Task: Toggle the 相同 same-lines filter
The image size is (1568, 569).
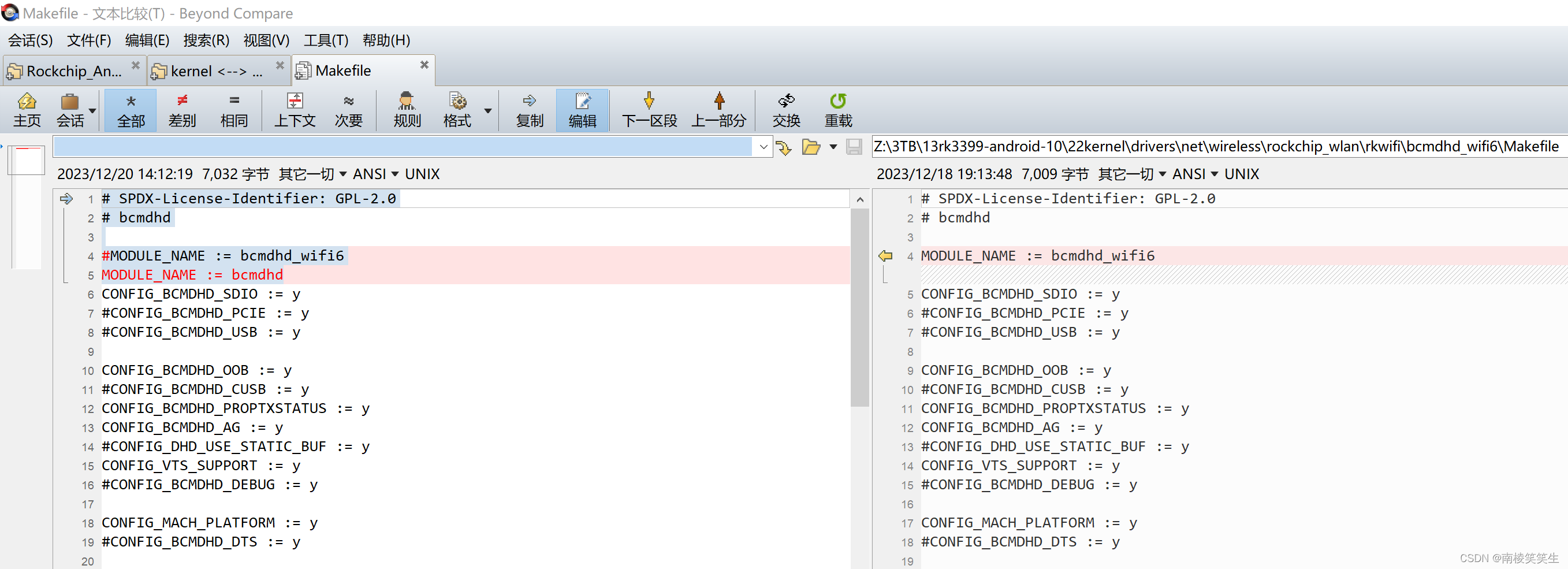Action: tap(234, 110)
